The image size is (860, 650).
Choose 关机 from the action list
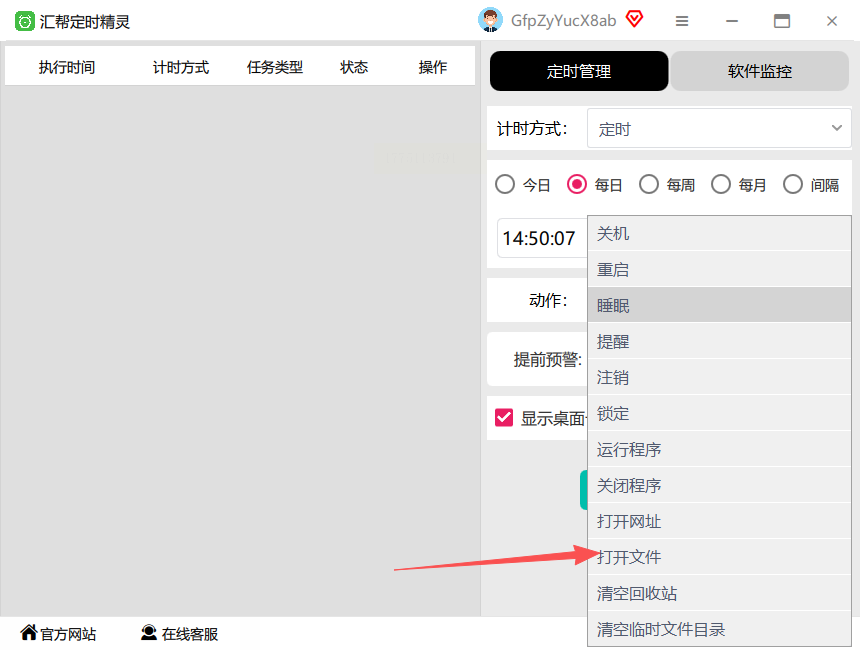point(719,234)
